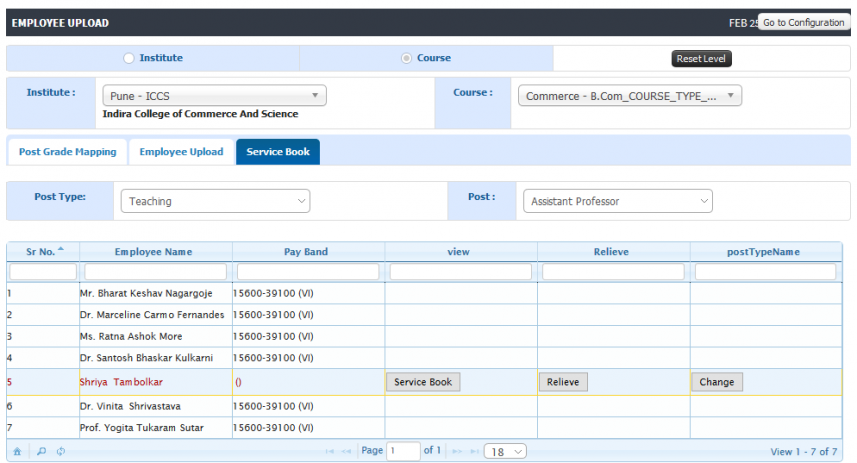The height and width of the screenshot is (463, 857).
Task: Click the Relieve column header
Action: 614,252
